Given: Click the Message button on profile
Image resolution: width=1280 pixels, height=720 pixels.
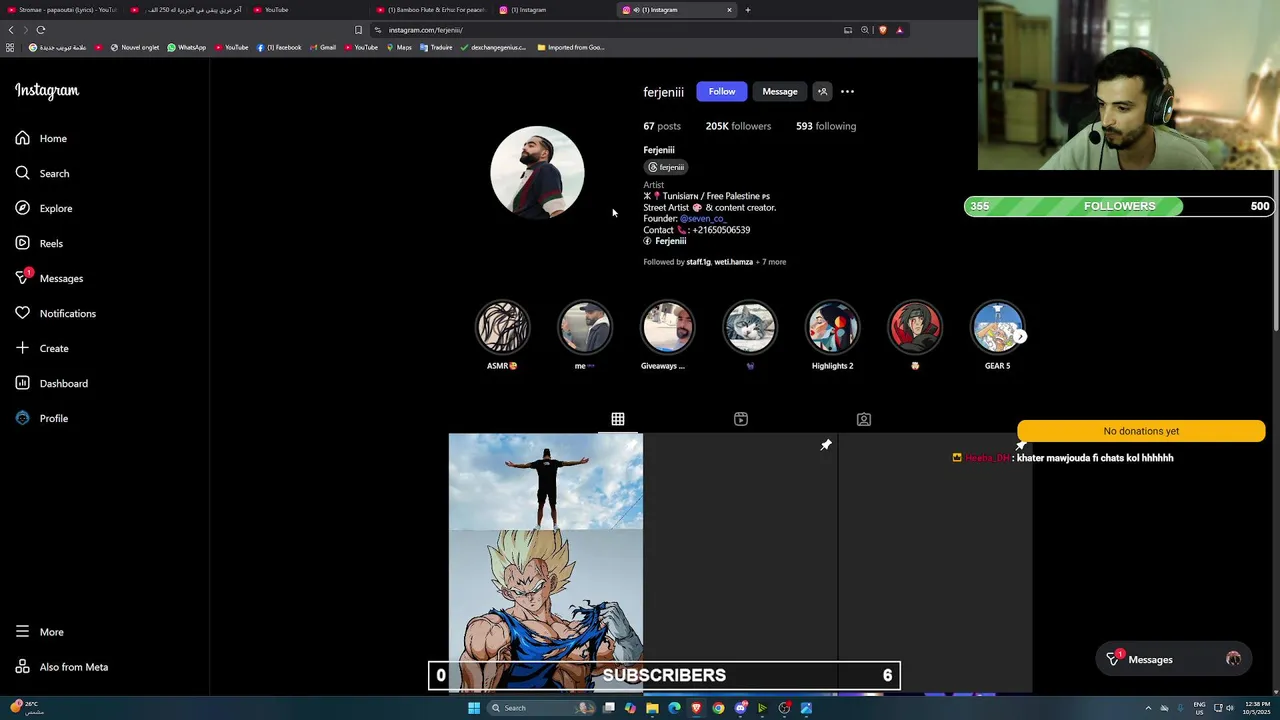Looking at the screenshot, I should point(779,92).
